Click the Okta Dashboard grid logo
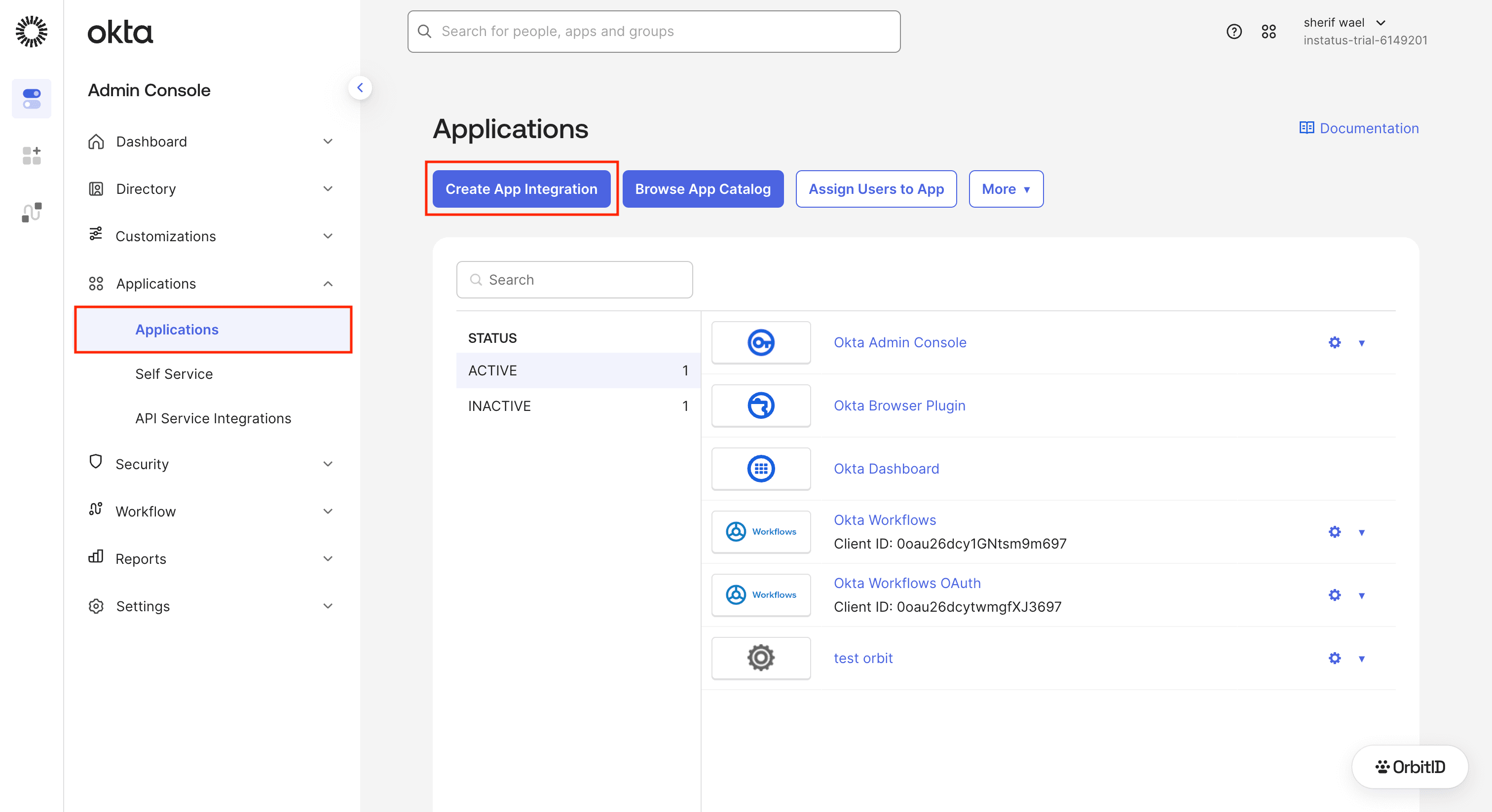 pos(760,469)
